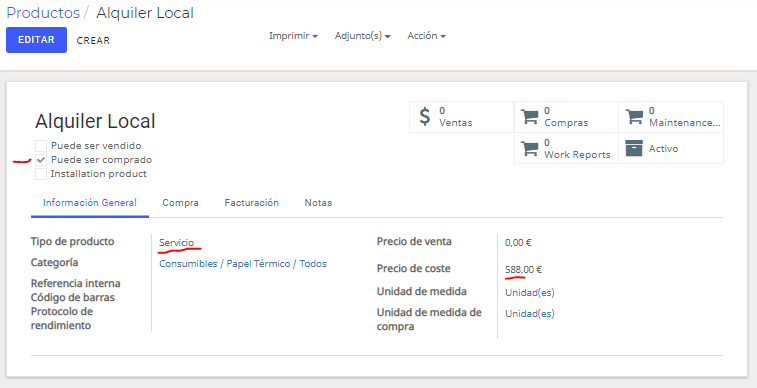Toggle the Installation product checkbox
Viewport: 757px width, 388px height.
coord(41,174)
